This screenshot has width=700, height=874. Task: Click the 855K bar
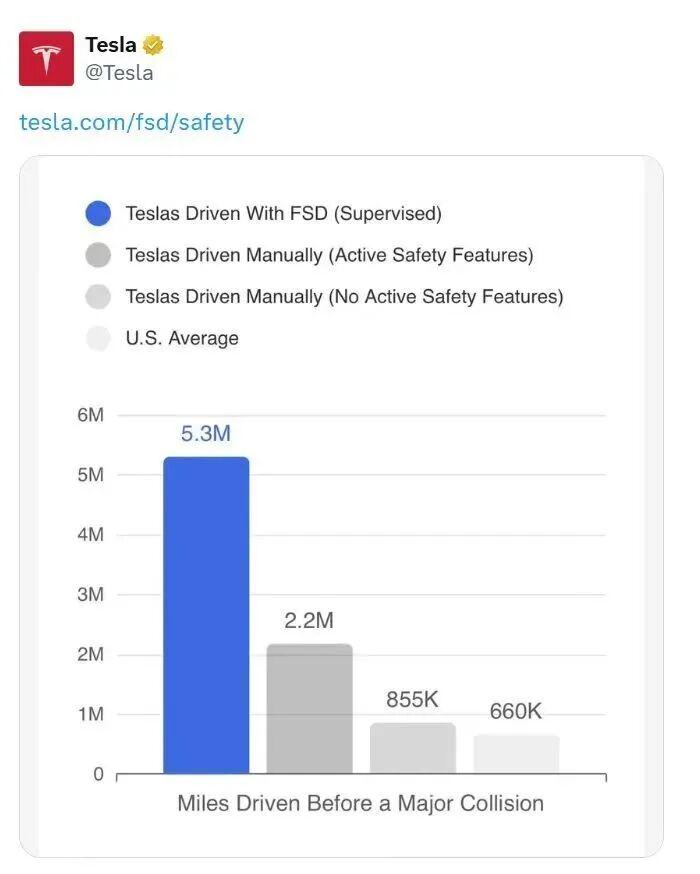pos(412,748)
